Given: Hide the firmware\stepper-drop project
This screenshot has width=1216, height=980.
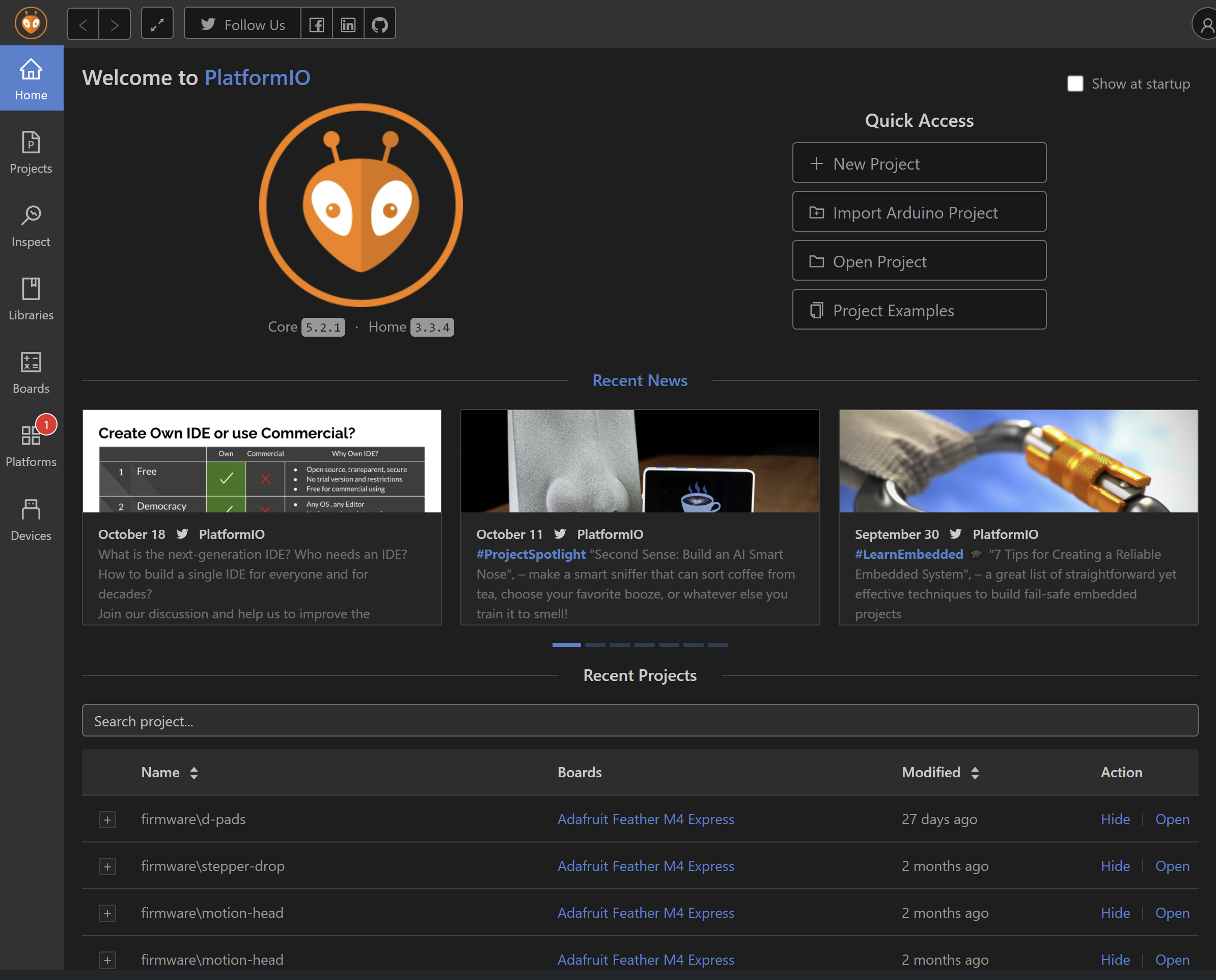Looking at the screenshot, I should pos(1116,866).
